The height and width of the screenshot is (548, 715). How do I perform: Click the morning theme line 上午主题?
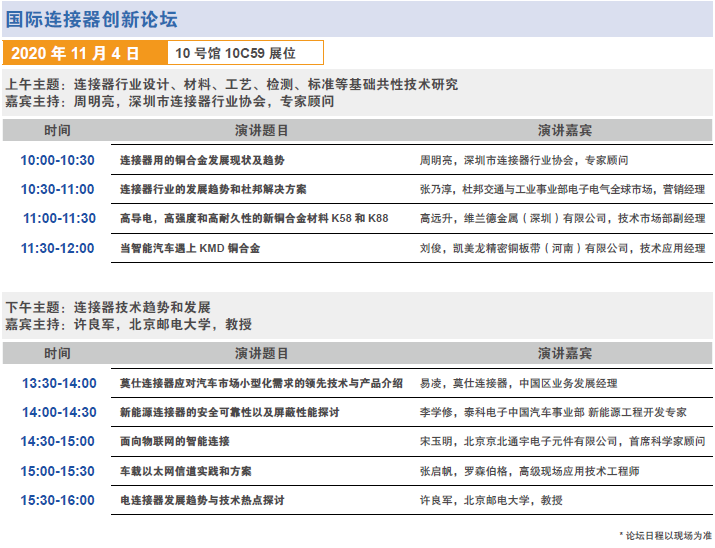232,84
